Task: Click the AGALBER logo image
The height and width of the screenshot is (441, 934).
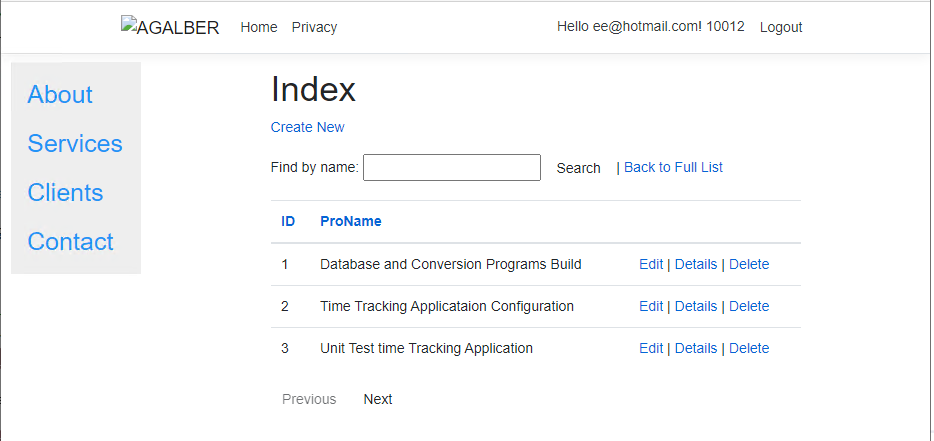Action: (170, 27)
